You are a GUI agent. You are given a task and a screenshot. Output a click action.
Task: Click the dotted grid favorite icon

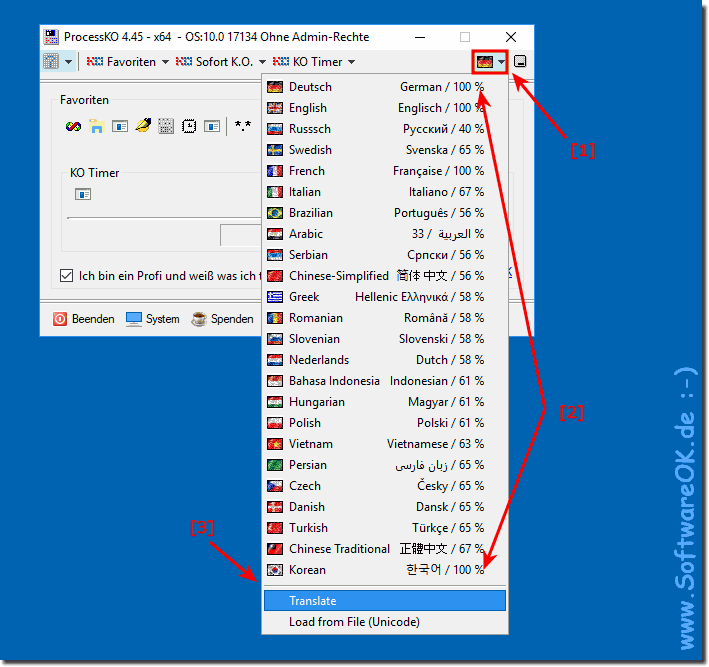click(x=166, y=126)
